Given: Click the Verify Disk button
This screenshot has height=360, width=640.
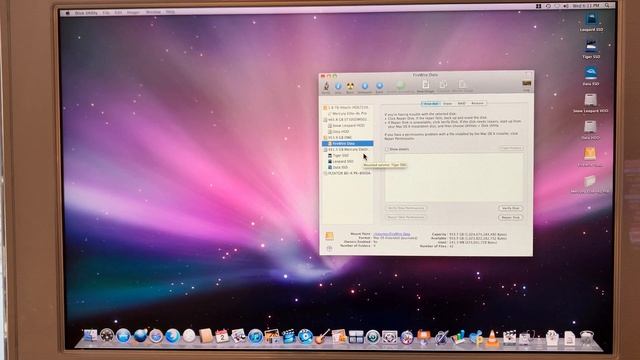Looking at the screenshot, I should coord(510,208).
